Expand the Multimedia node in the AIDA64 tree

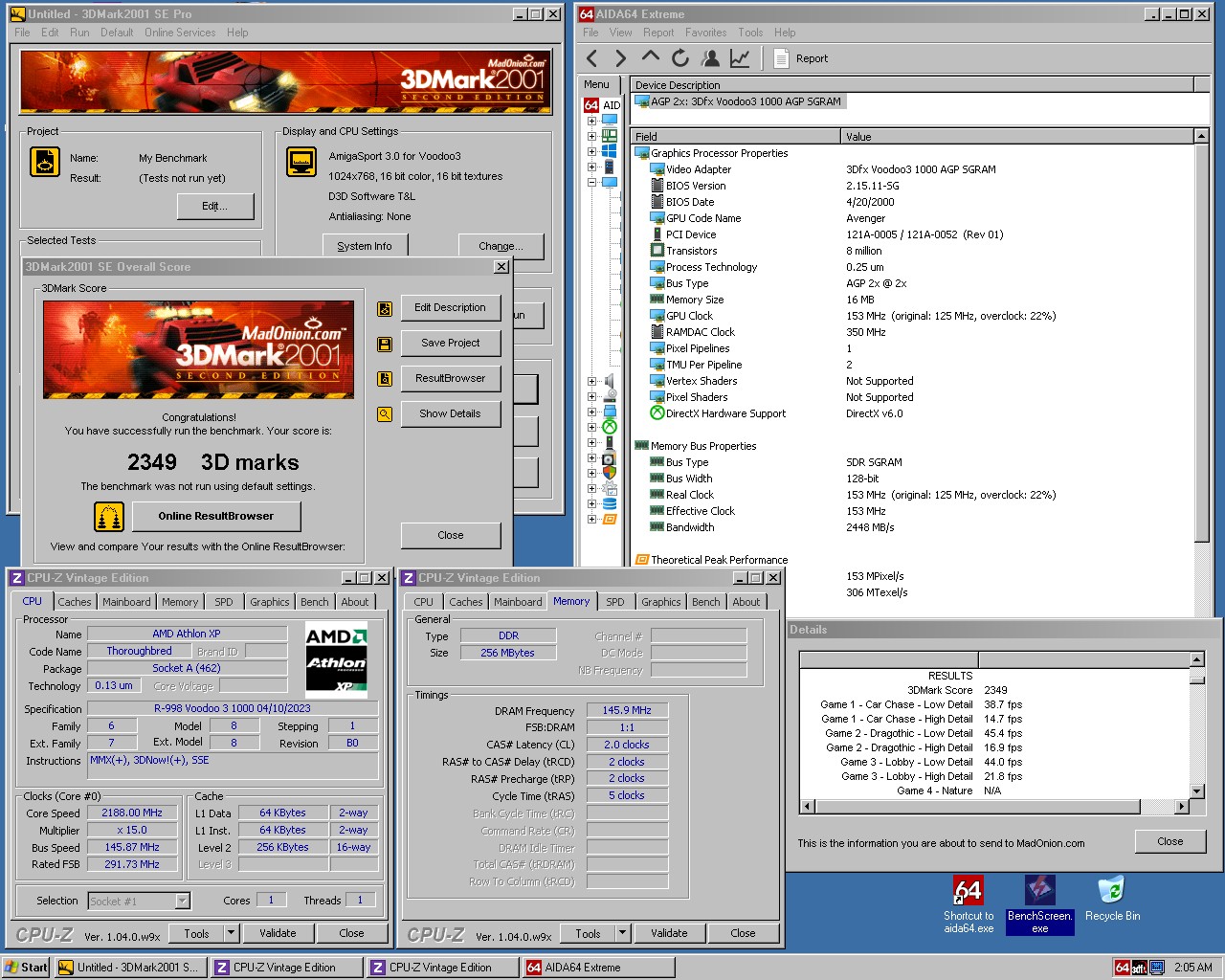click(591, 381)
